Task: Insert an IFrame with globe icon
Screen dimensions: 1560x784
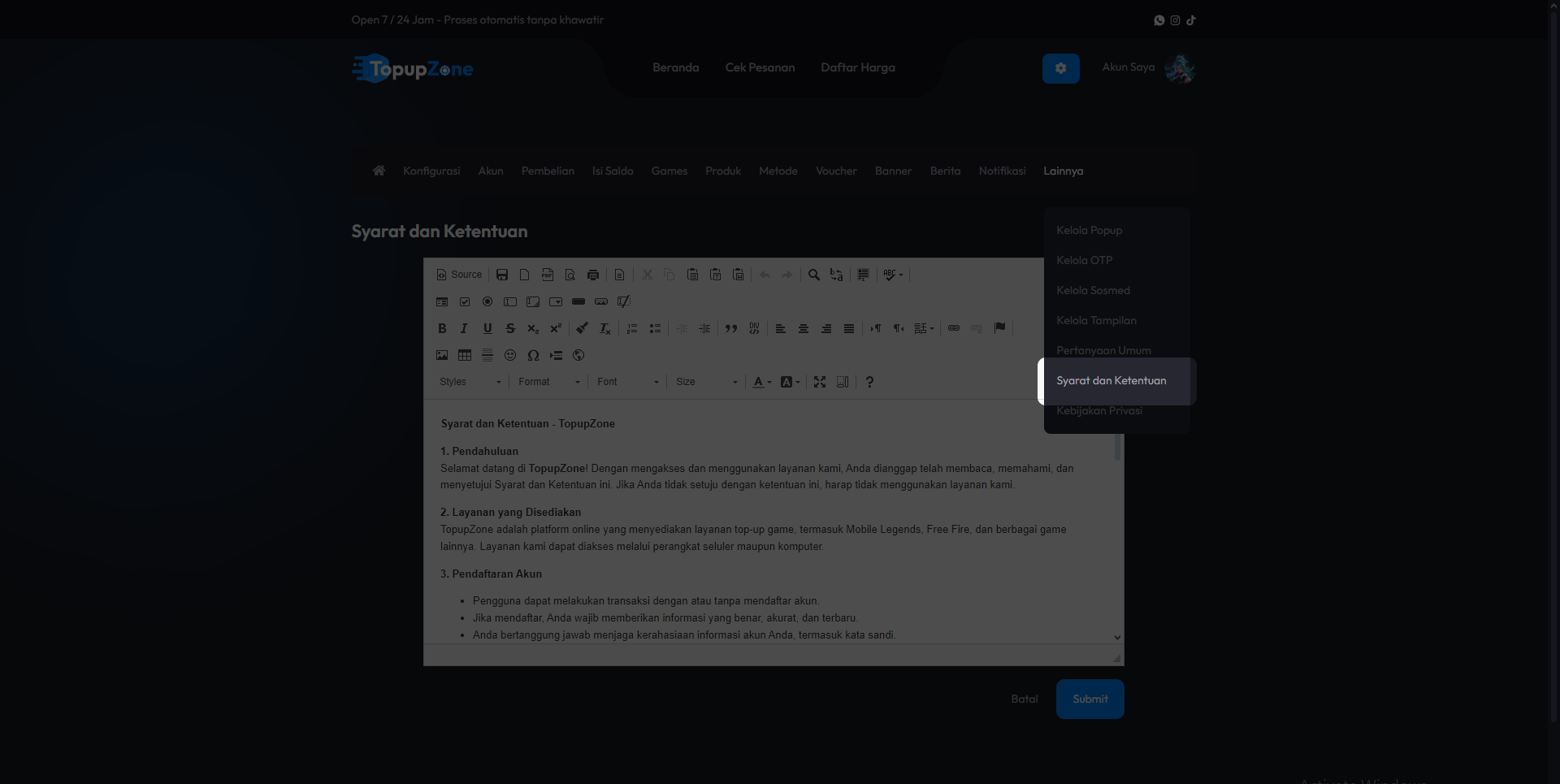Action: [x=578, y=355]
